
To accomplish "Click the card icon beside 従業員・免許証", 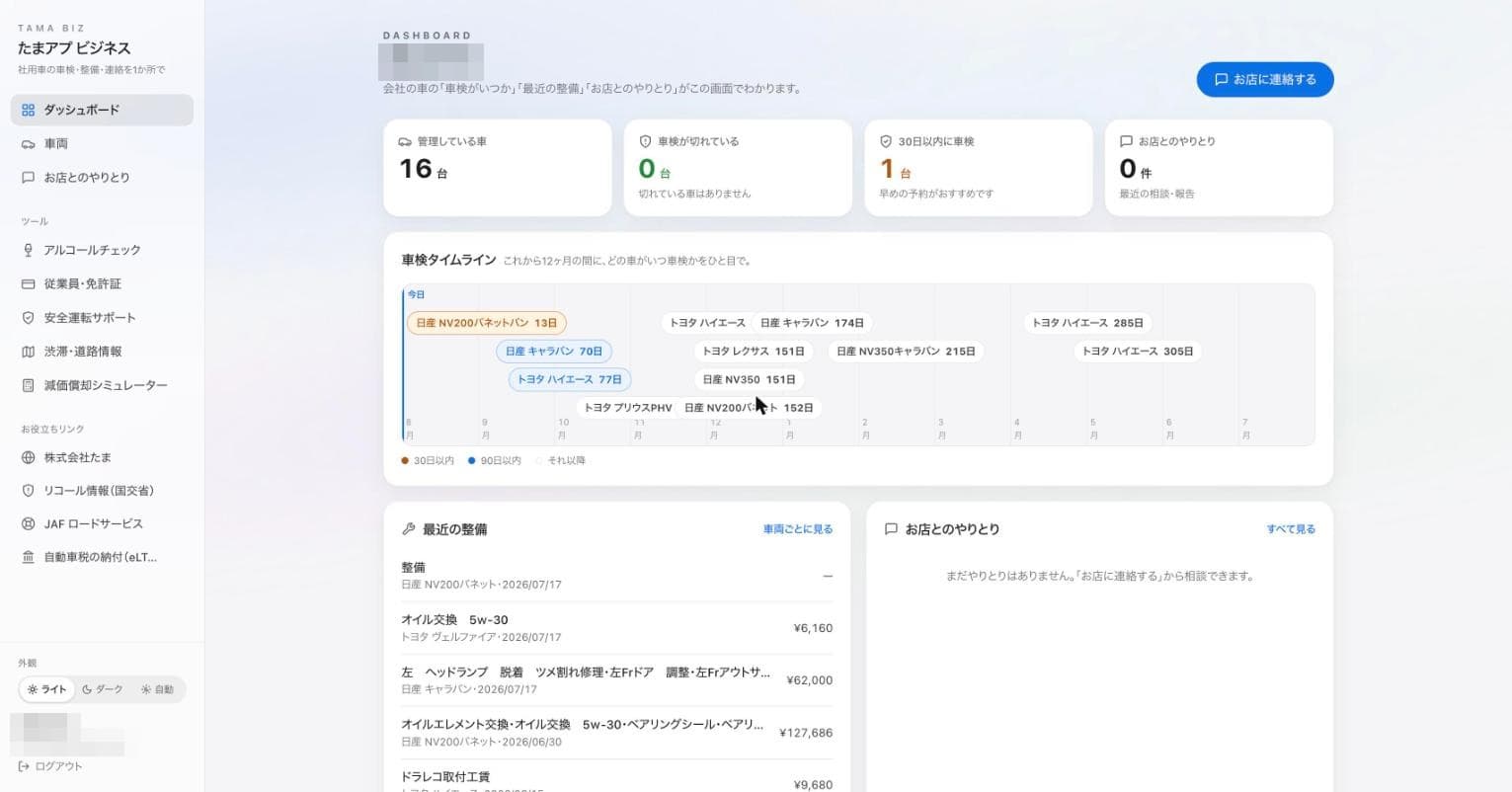I will click(28, 284).
